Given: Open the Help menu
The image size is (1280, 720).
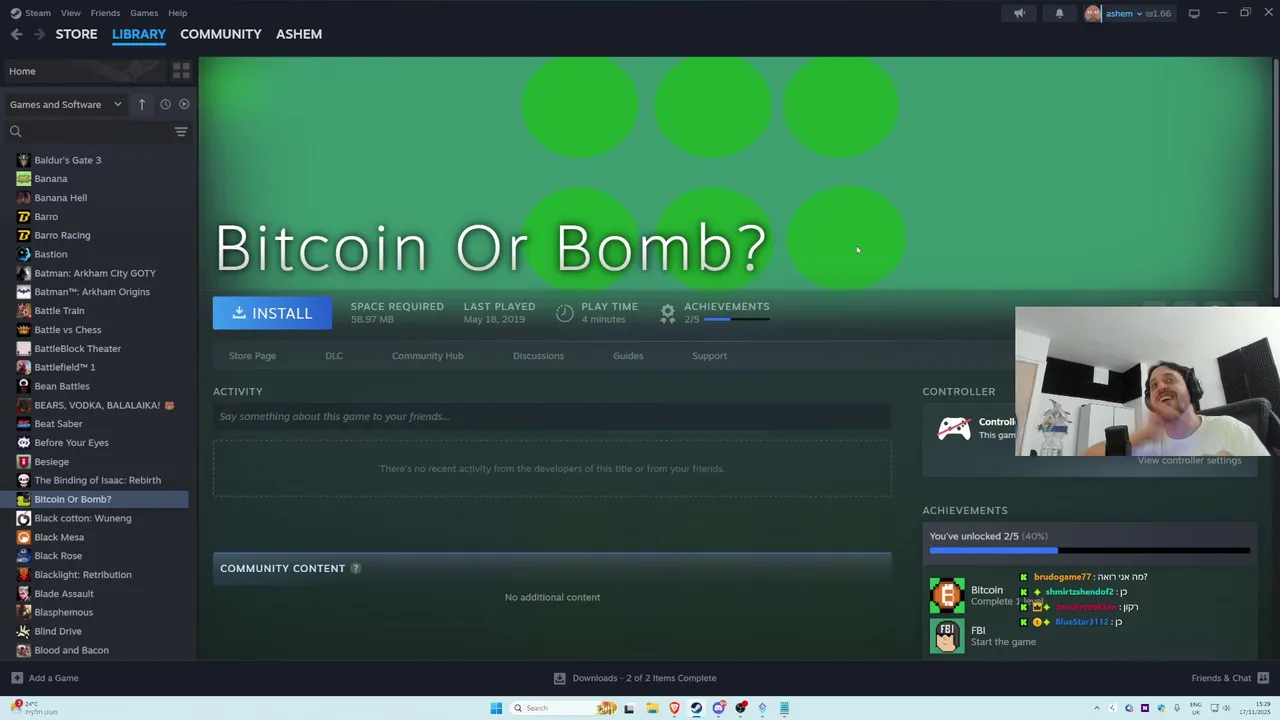Looking at the screenshot, I should click(177, 13).
